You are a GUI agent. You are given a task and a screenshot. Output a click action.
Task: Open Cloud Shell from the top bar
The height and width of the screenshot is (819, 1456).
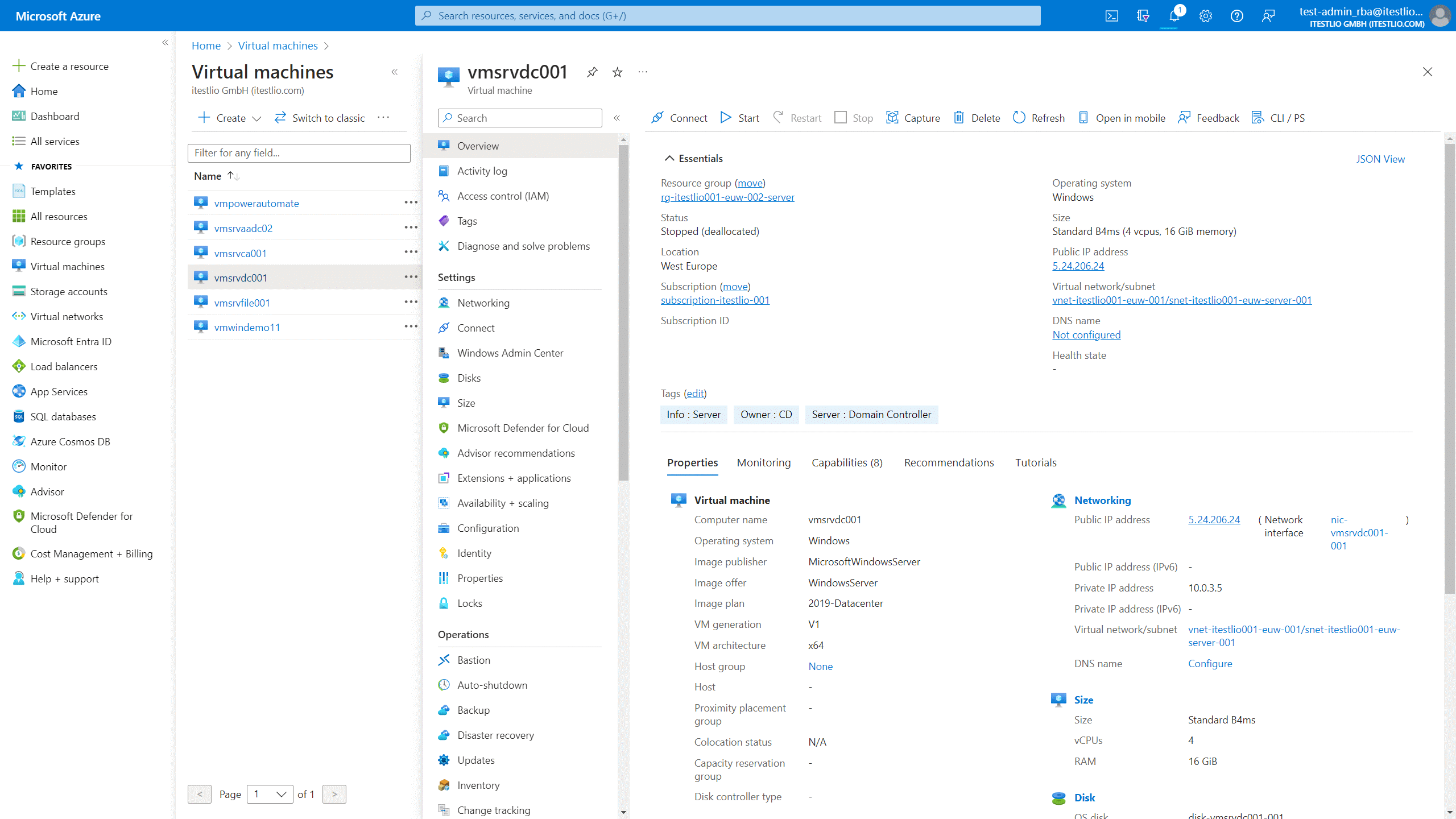click(1111, 16)
